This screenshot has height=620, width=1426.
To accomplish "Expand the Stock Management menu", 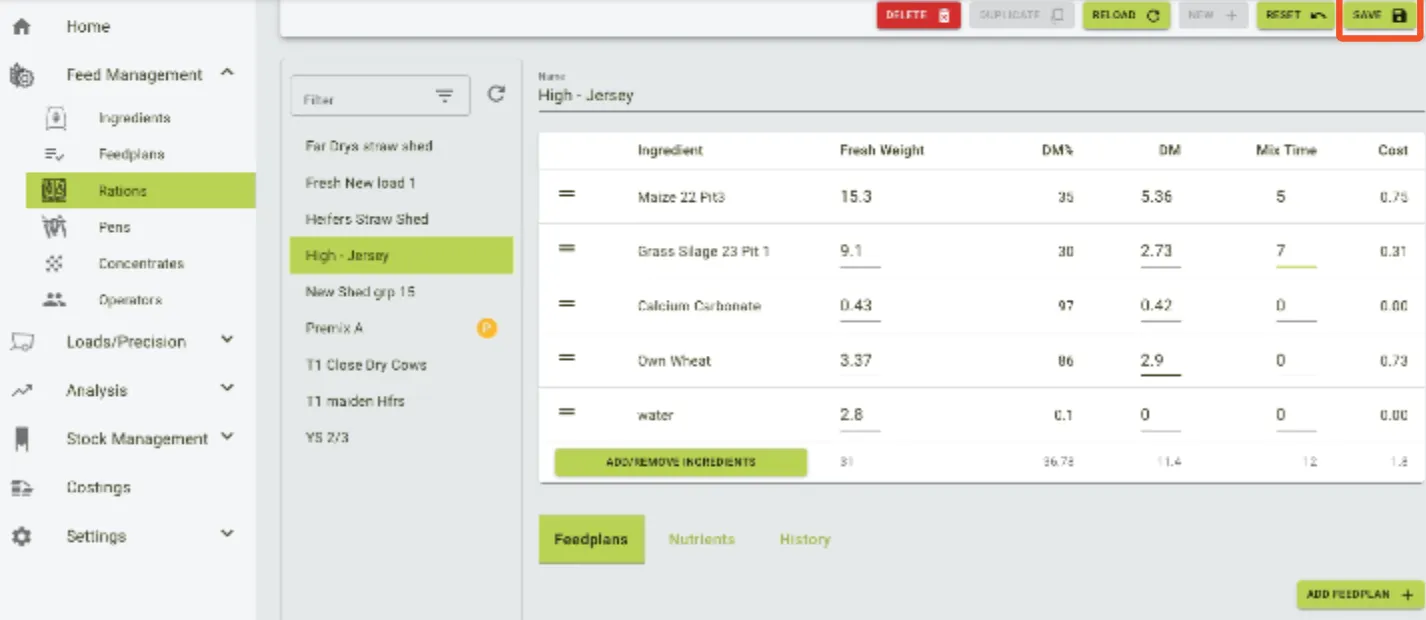I will point(227,438).
